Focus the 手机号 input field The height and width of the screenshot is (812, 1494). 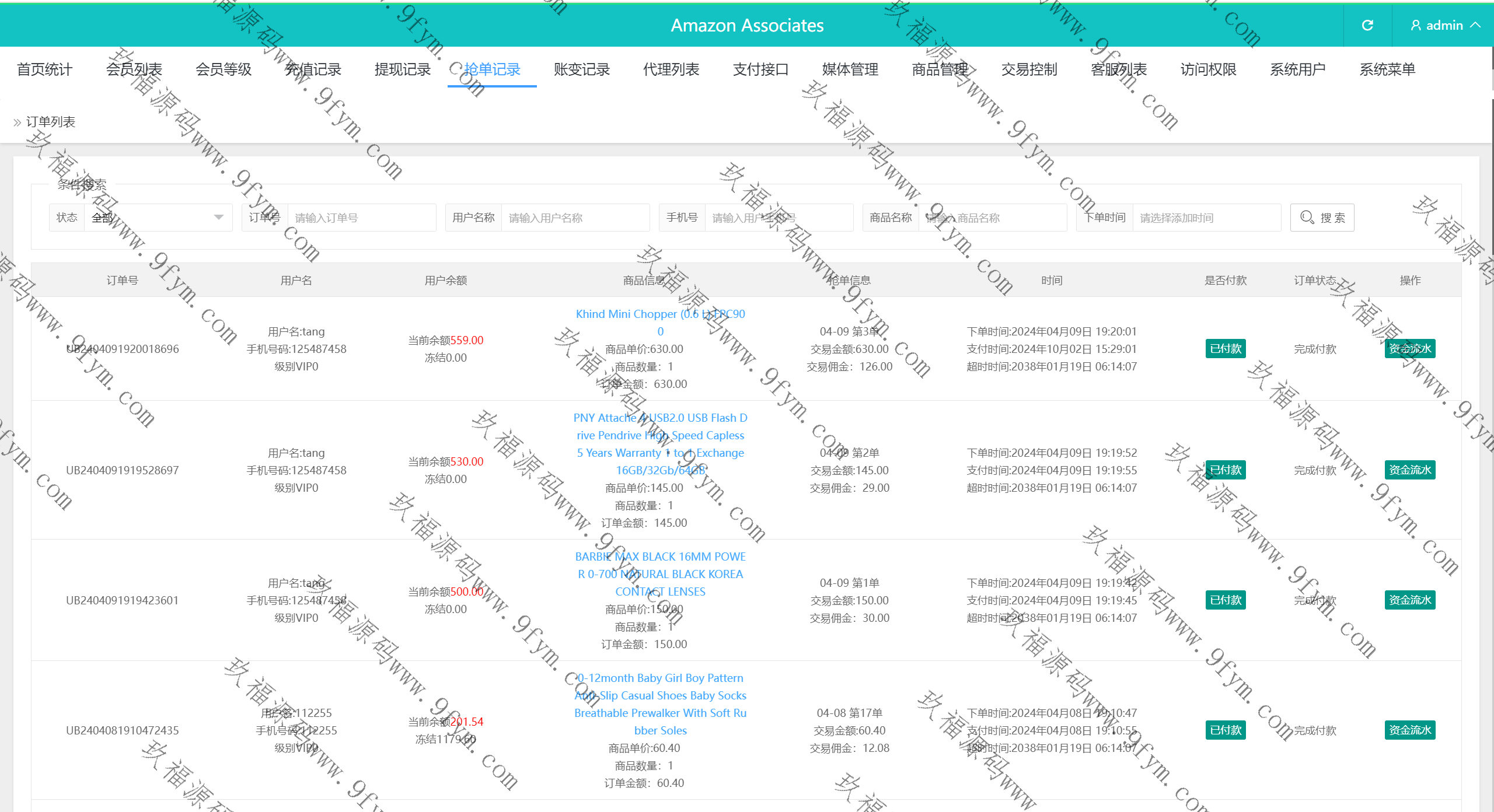778,218
